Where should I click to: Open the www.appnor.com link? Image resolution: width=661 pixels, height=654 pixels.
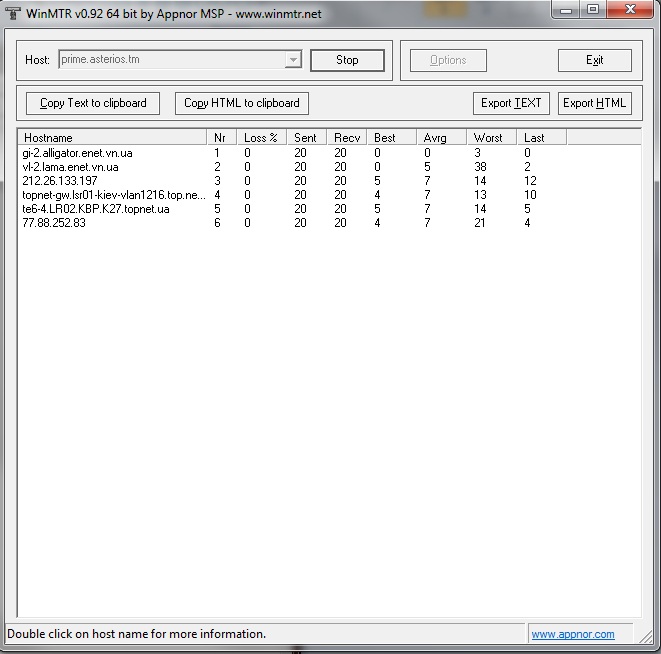pos(572,634)
